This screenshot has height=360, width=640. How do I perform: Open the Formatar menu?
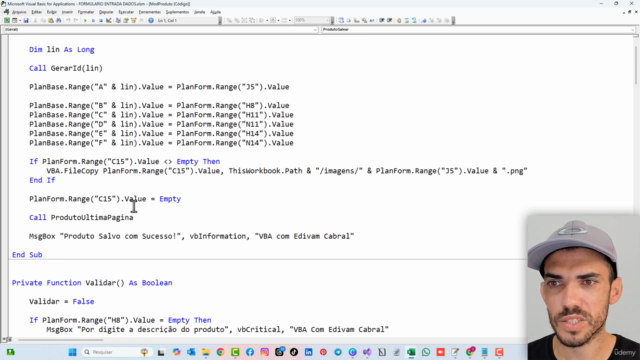click(x=86, y=12)
